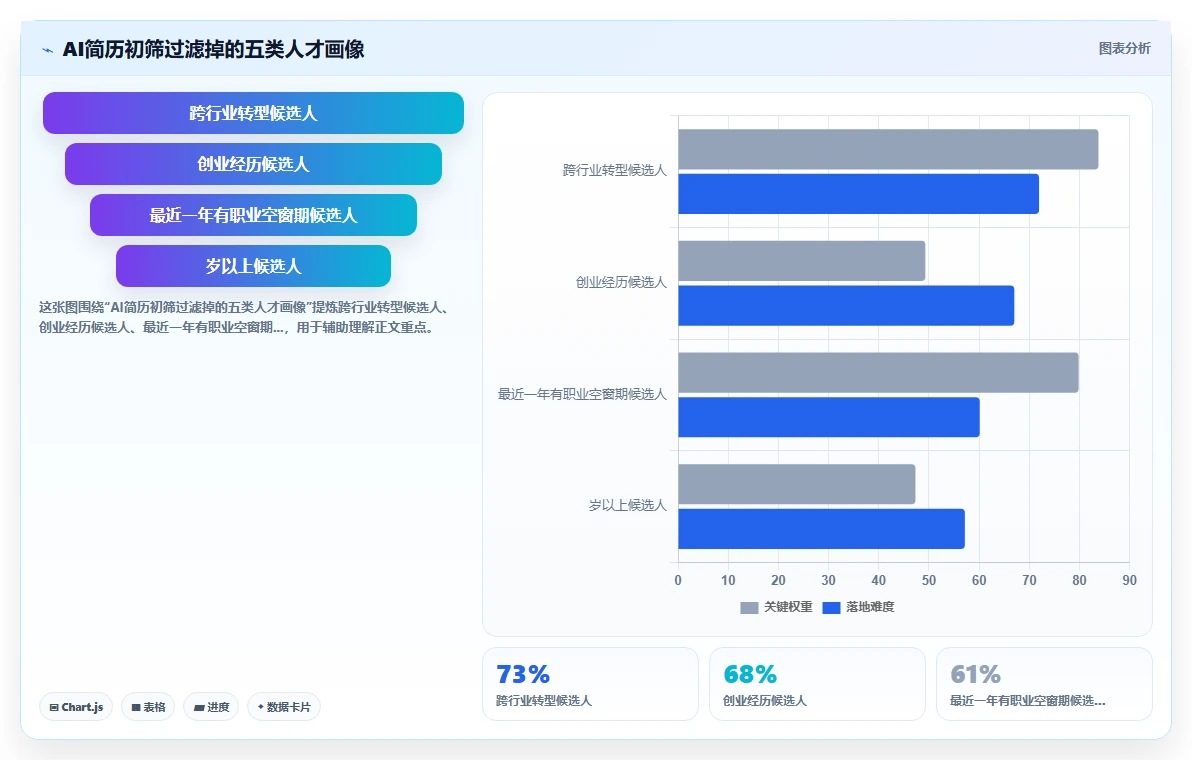Click the small icon before the chart title
The image size is (1192, 760).
click(47, 50)
